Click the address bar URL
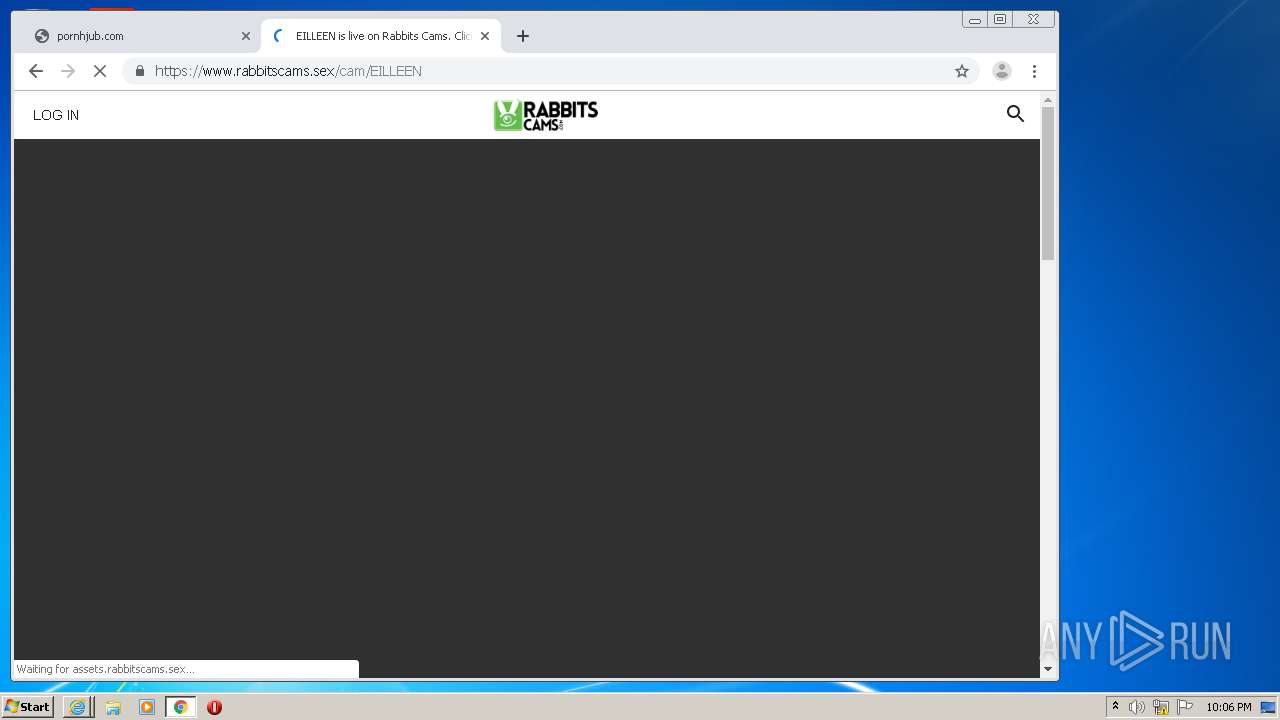The image size is (1280, 720). pos(288,71)
